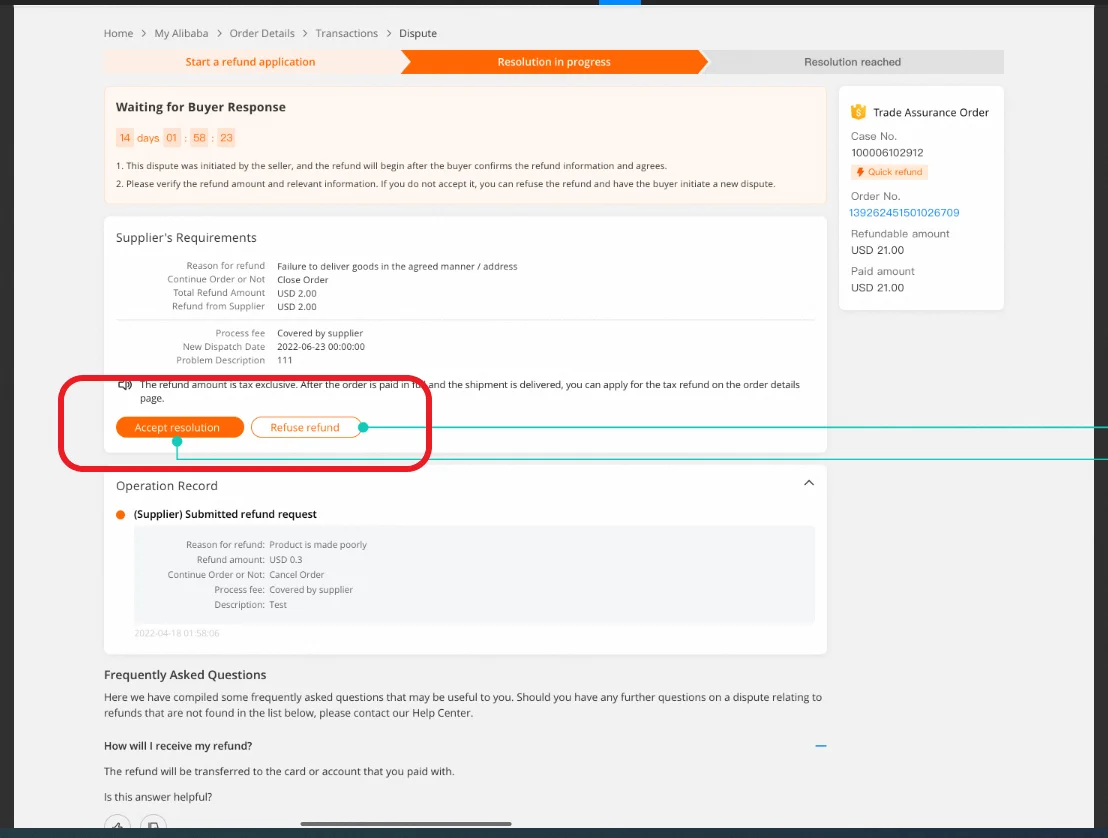Select the 'Resolution reached' step

click(852, 62)
